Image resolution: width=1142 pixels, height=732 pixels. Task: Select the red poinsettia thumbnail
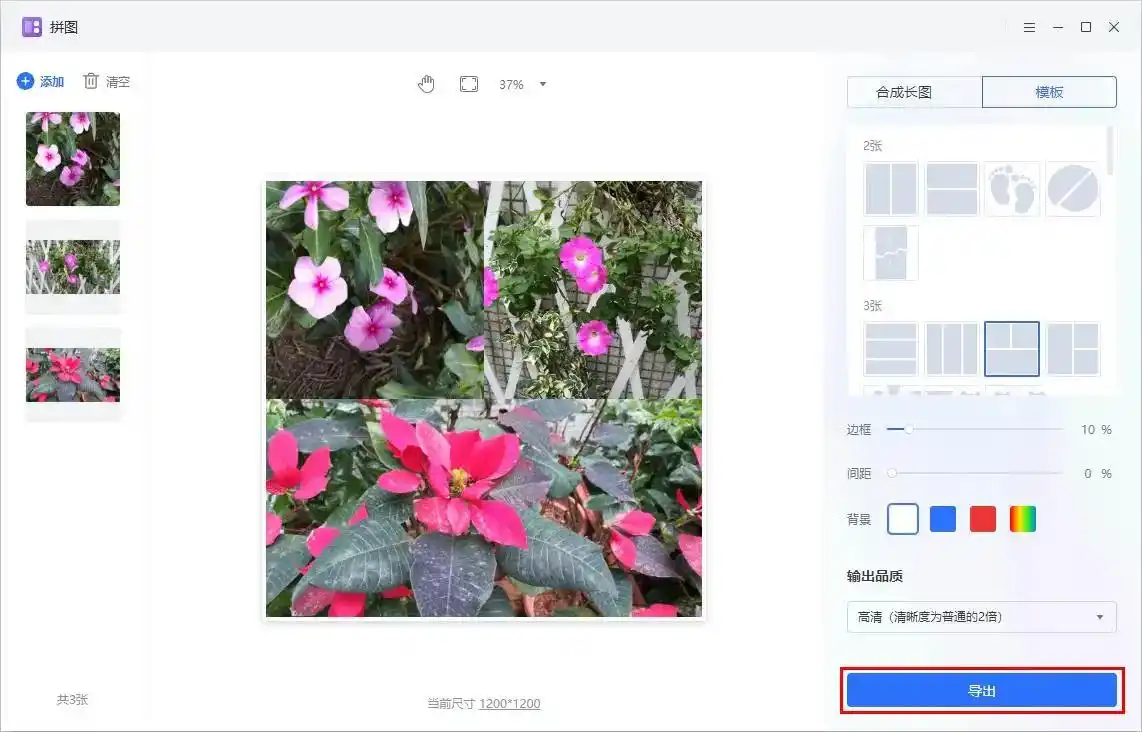pos(73,374)
